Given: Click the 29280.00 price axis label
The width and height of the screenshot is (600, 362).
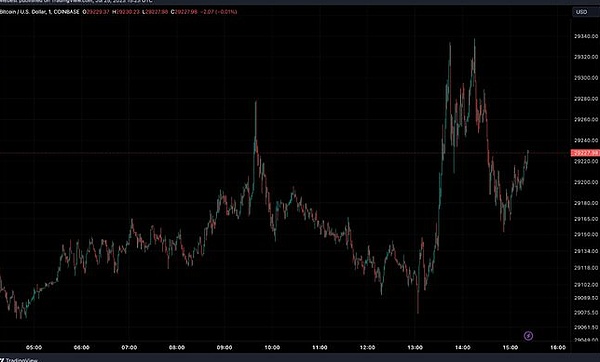Looking at the screenshot, I should pos(586,99).
